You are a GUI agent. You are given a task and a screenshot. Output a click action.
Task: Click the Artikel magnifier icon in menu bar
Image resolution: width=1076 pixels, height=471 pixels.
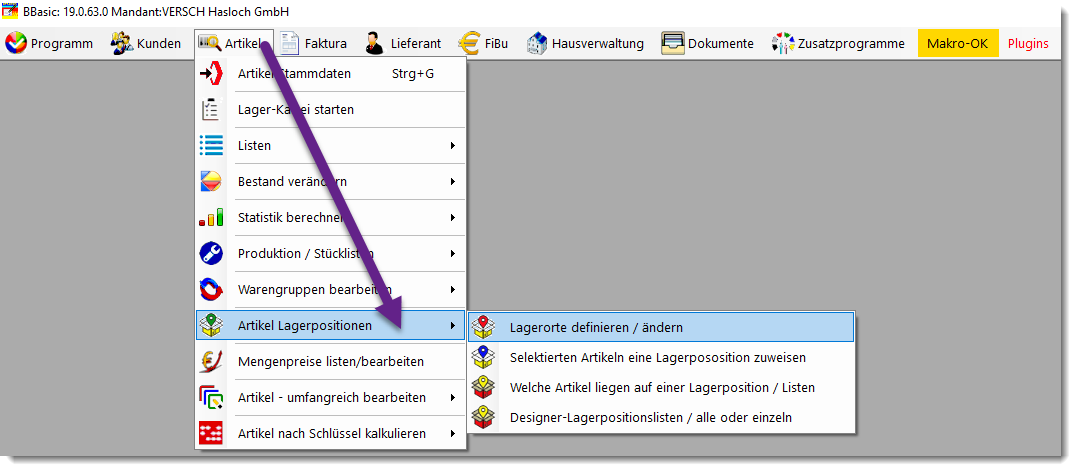(x=209, y=43)
